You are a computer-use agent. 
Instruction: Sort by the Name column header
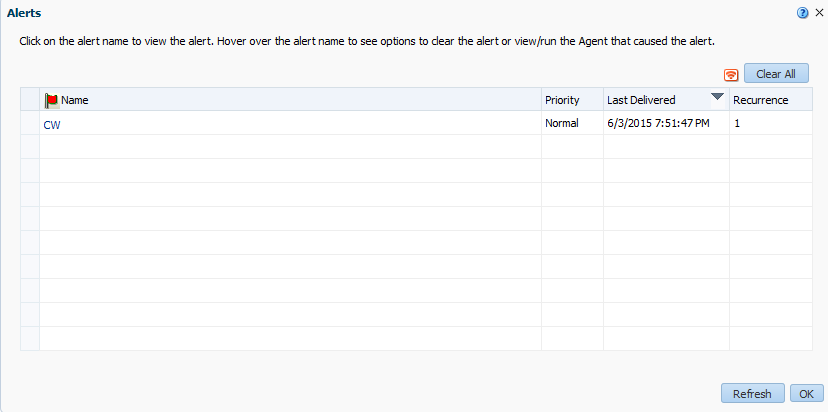pyautogui.click(x=75, y=100)
